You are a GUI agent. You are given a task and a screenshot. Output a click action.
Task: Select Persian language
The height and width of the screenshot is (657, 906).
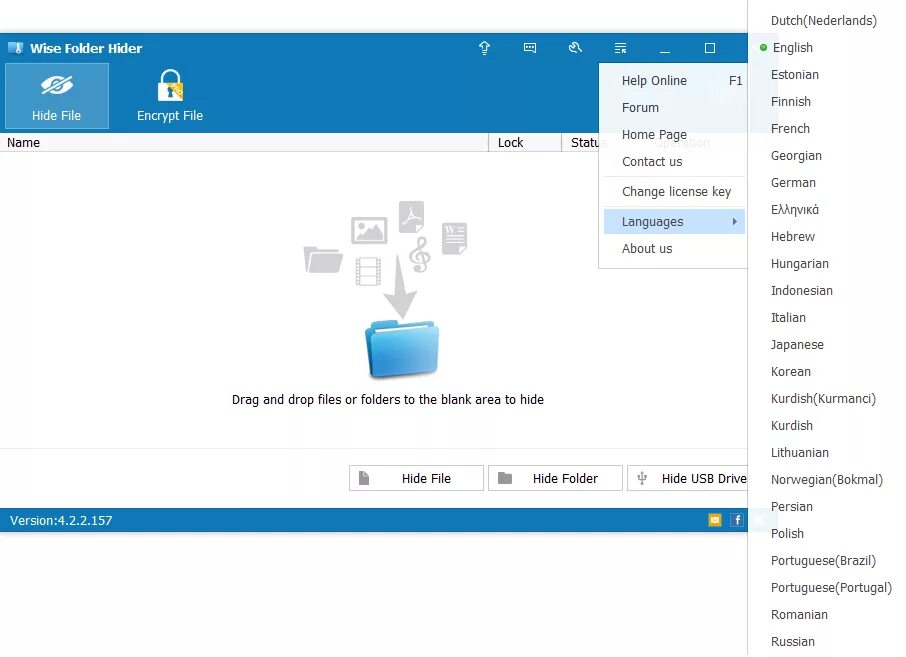(x=792, y=507)
